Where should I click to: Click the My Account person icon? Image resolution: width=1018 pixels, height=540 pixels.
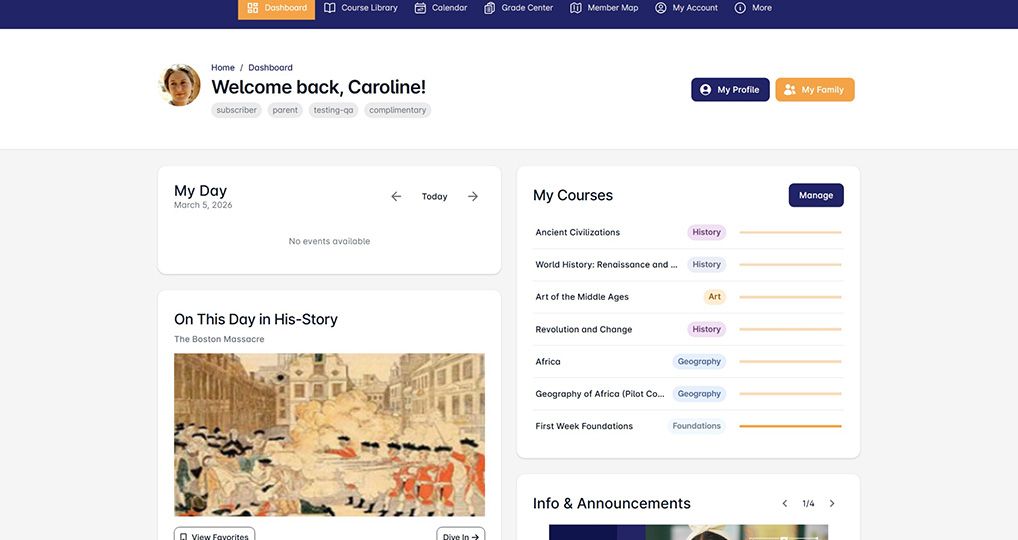[661, 8]
